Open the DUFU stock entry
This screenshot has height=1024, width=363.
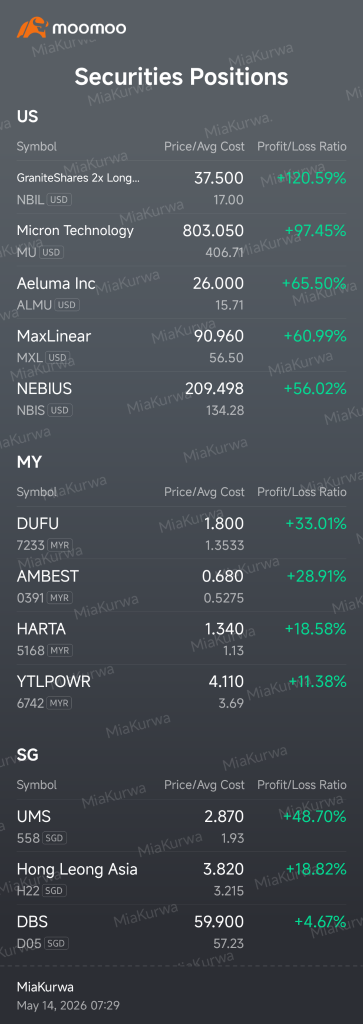click(x=182, y=533)
